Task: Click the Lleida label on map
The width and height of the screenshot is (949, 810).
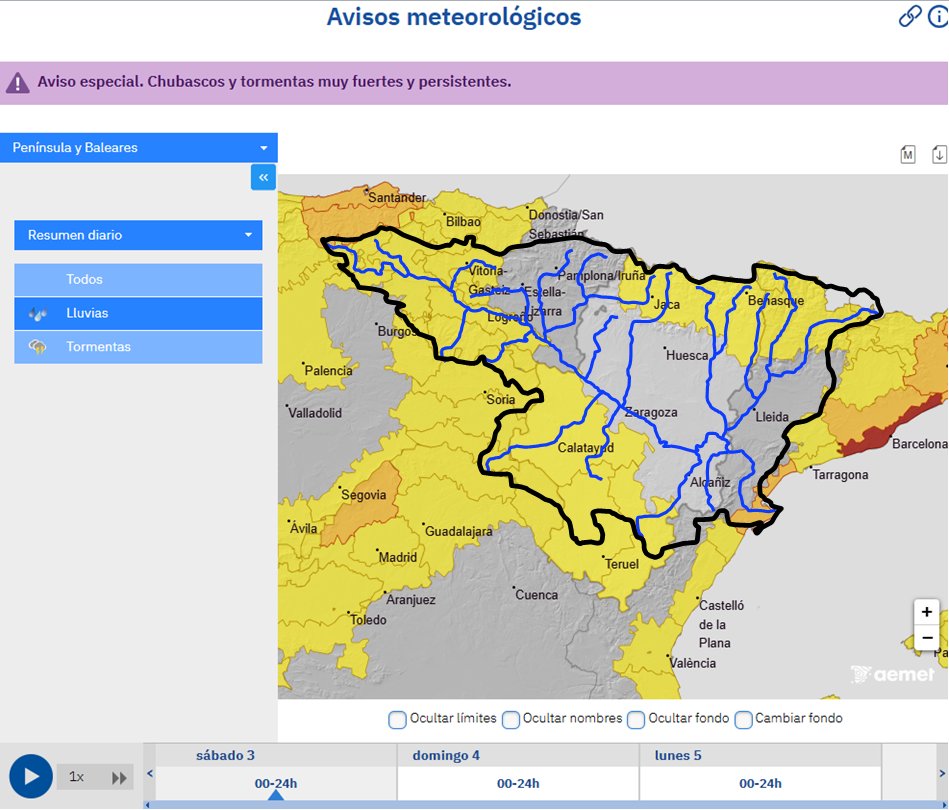Action: pos(772,417)
